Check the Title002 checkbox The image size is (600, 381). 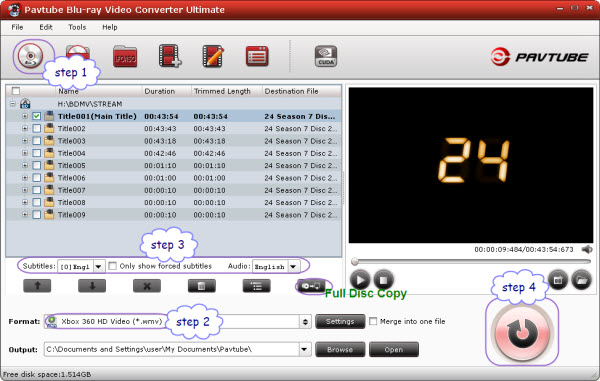[x=37, y=129]
